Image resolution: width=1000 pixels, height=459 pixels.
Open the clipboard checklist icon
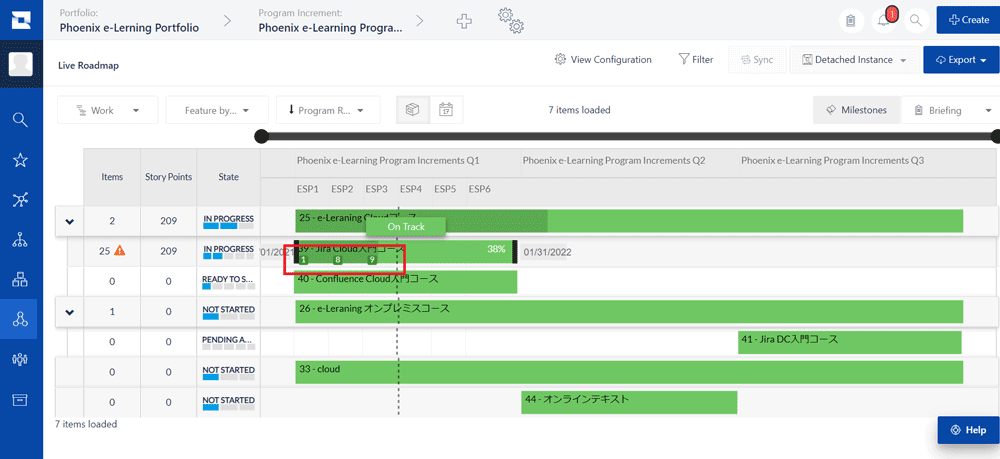[x=850, y=20]
